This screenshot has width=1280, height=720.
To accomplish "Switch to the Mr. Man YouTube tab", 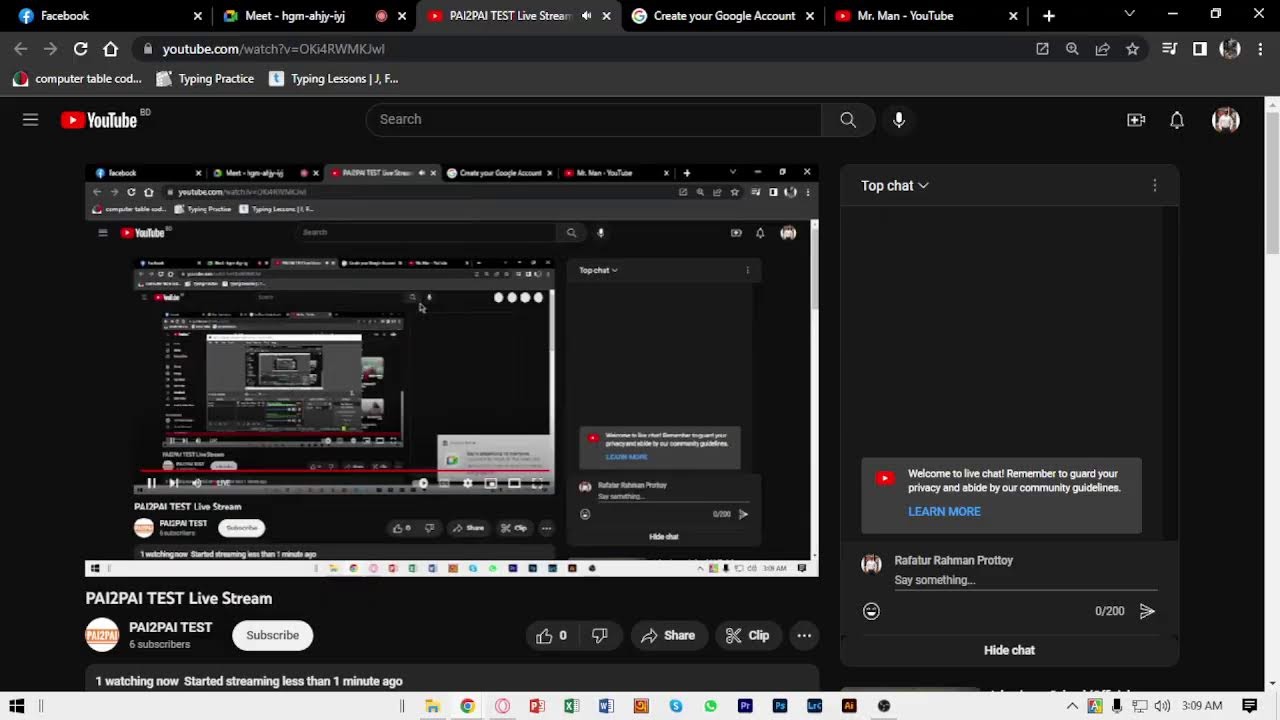I will point(925,16).
